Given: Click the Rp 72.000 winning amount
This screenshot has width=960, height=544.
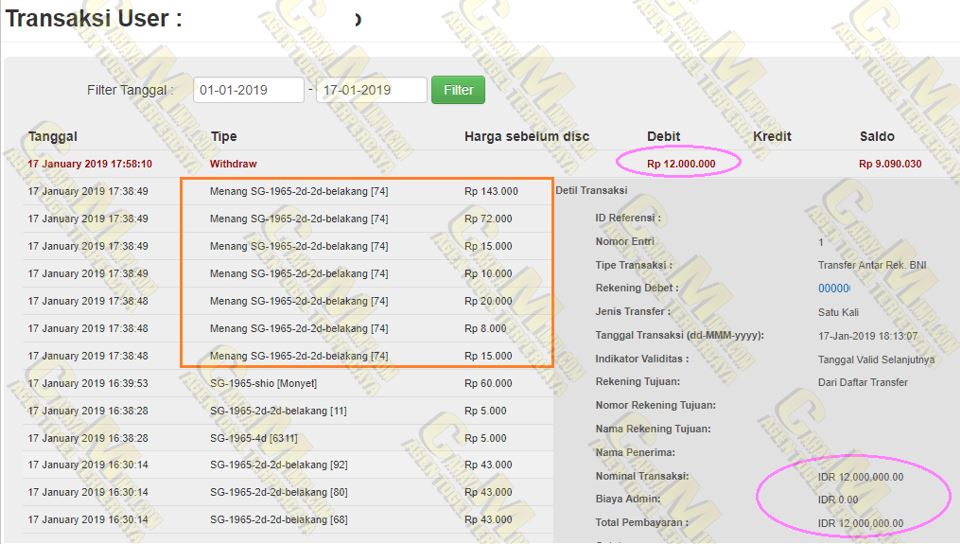Looking at the screenshot, I should [x=488, y=218].
